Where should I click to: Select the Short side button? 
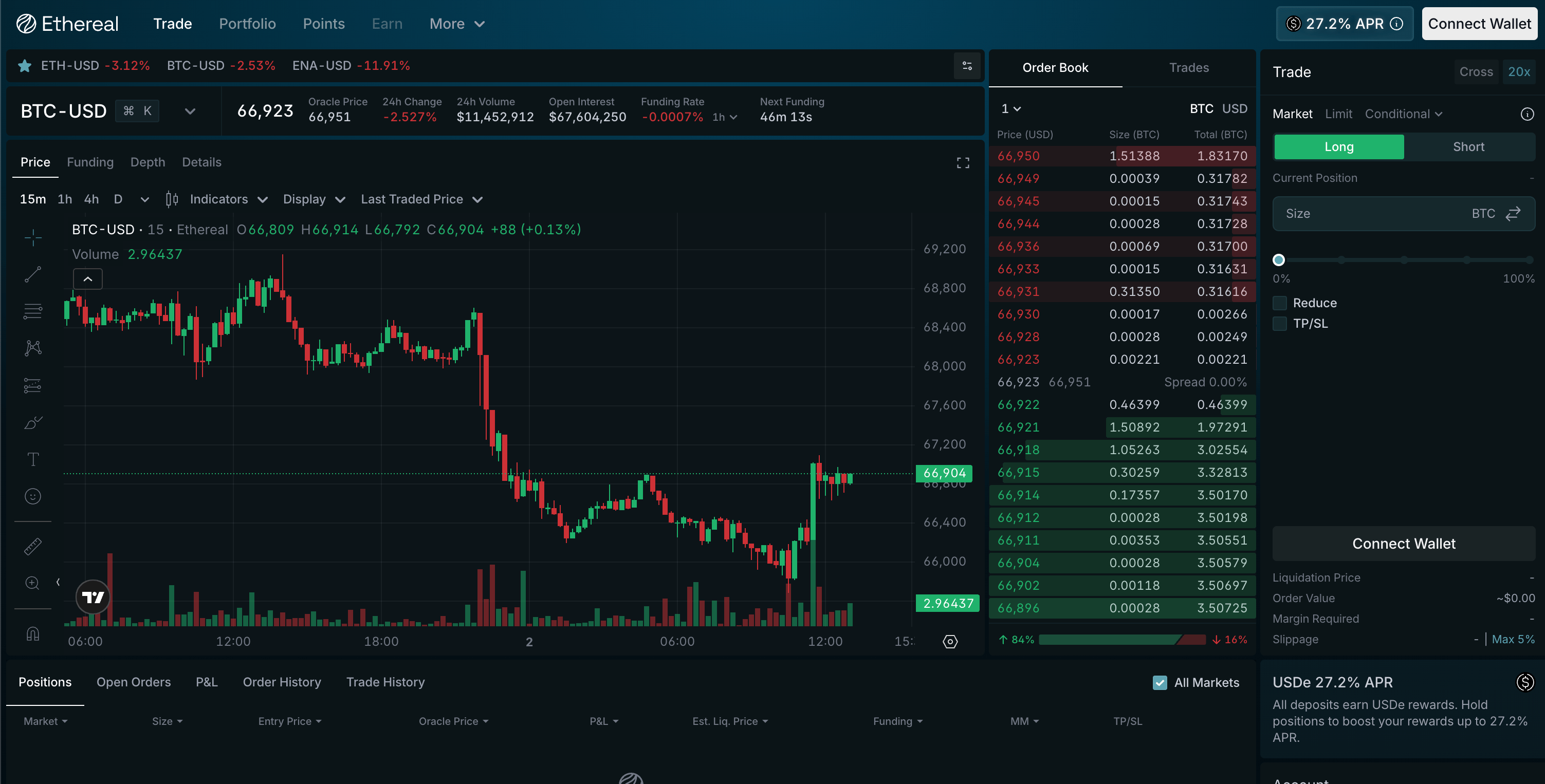pyautogui.click(x=1468, y=147)
